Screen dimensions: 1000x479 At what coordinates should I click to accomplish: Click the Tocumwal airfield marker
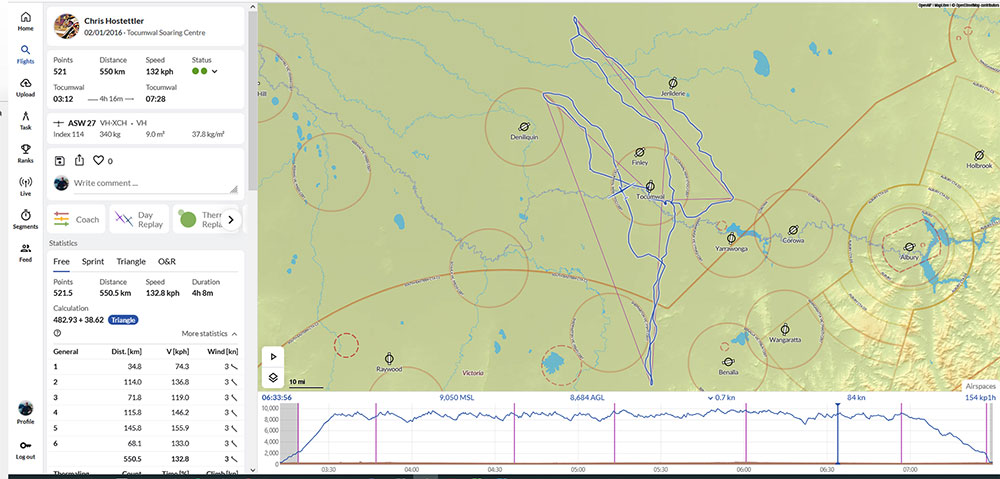tap(650, 186)
